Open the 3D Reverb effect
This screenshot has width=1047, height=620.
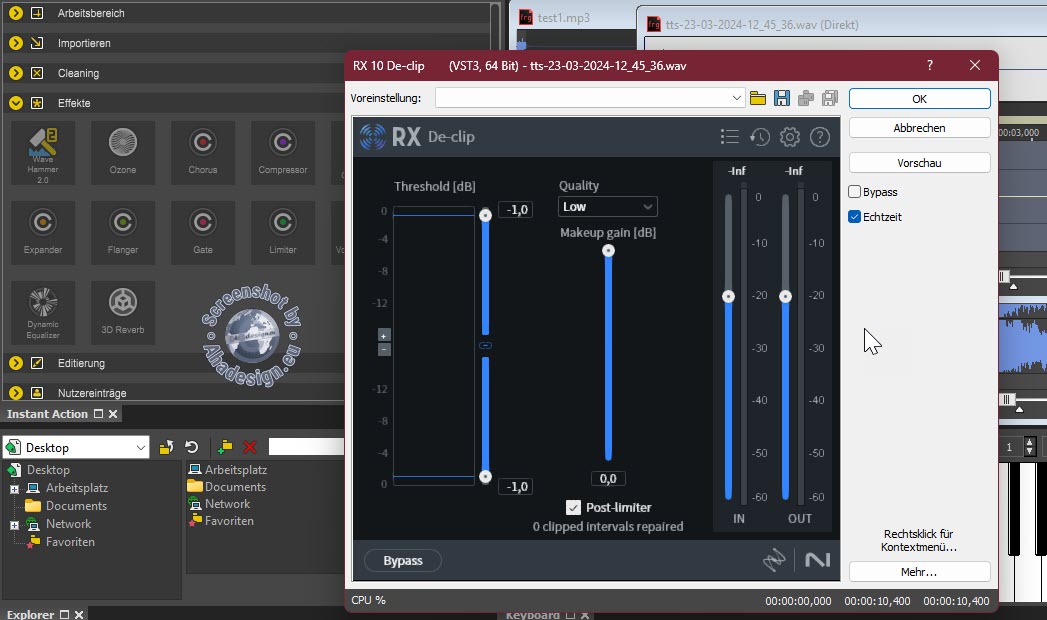[x=123, y=313]
